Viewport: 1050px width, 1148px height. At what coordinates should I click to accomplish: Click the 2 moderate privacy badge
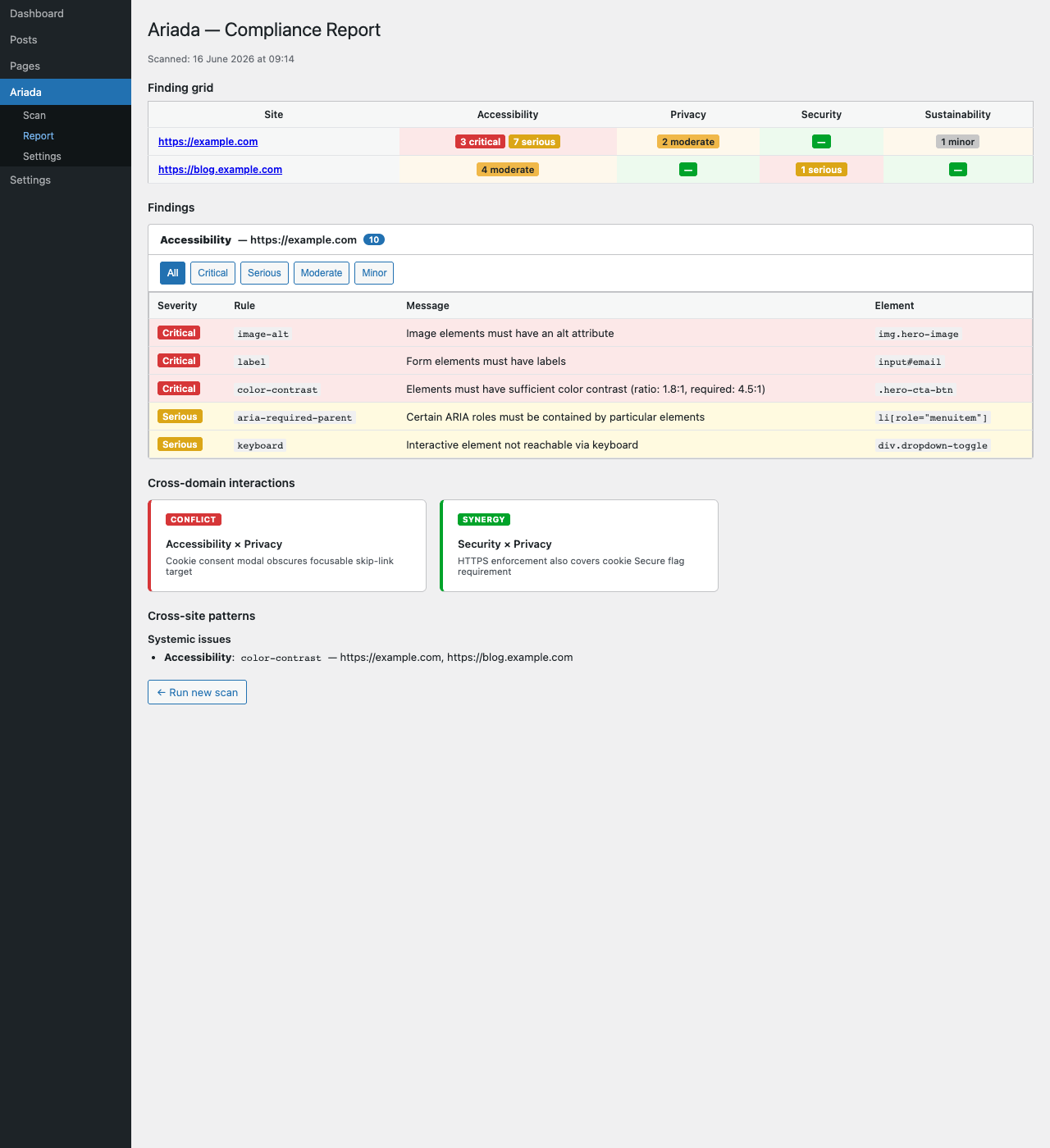click(688, 142)
